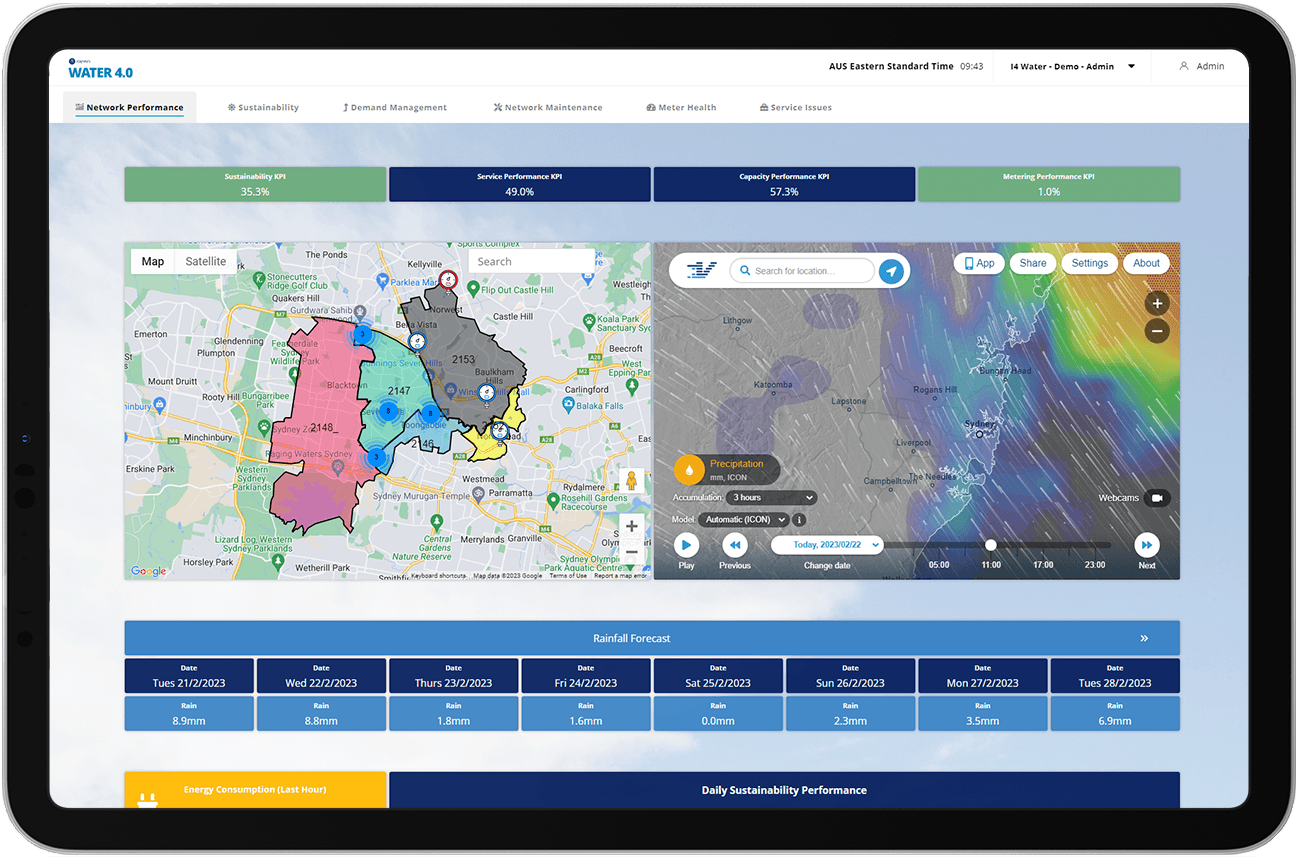
Task: Go to Previous weather time step
Action: [735, 545]
